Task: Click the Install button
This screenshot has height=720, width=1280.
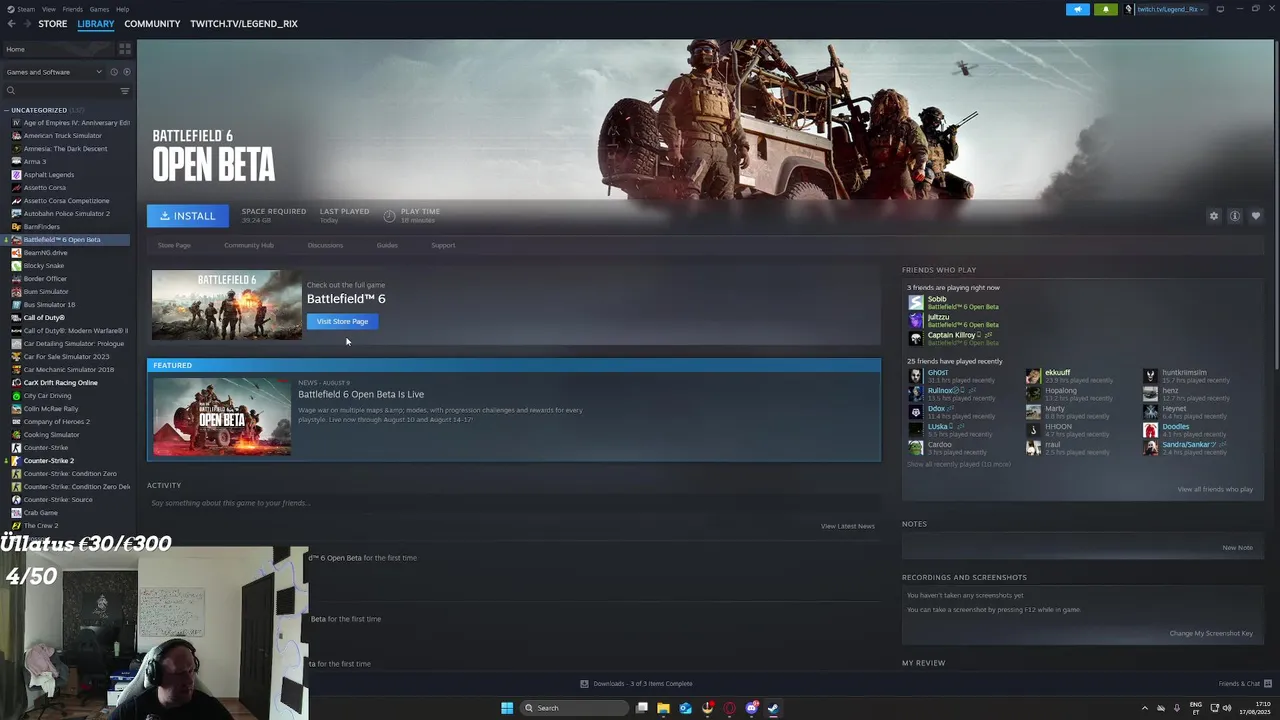Action: pyautogui.click(x=188, y=216)
